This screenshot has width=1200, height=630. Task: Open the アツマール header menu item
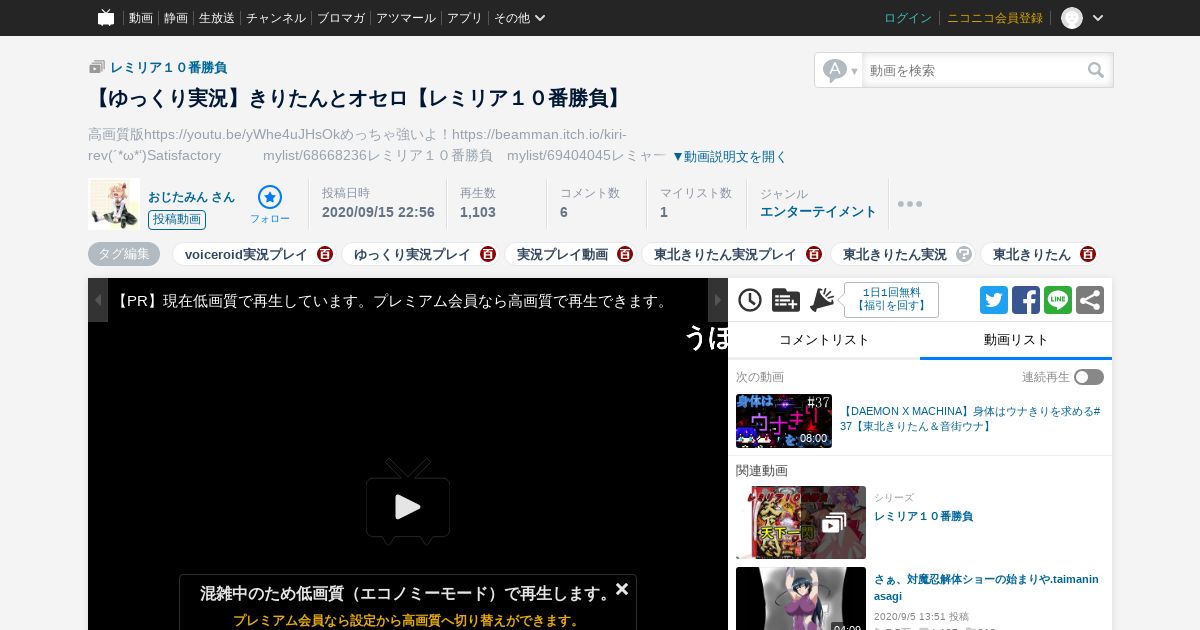coord(406,18)
